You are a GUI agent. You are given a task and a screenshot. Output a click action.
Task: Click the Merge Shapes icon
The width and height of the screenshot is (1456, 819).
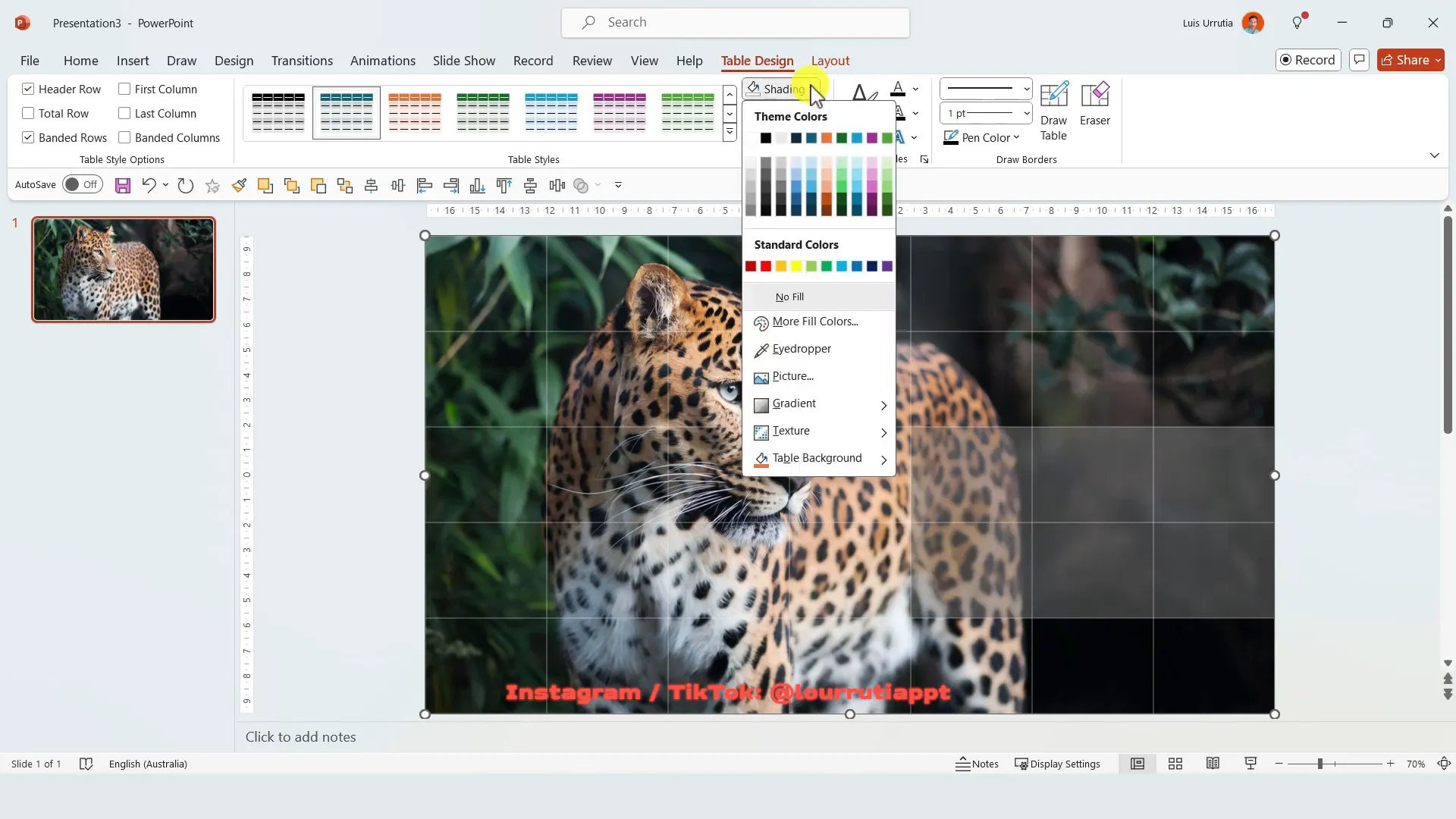click(x=582, y=185)
